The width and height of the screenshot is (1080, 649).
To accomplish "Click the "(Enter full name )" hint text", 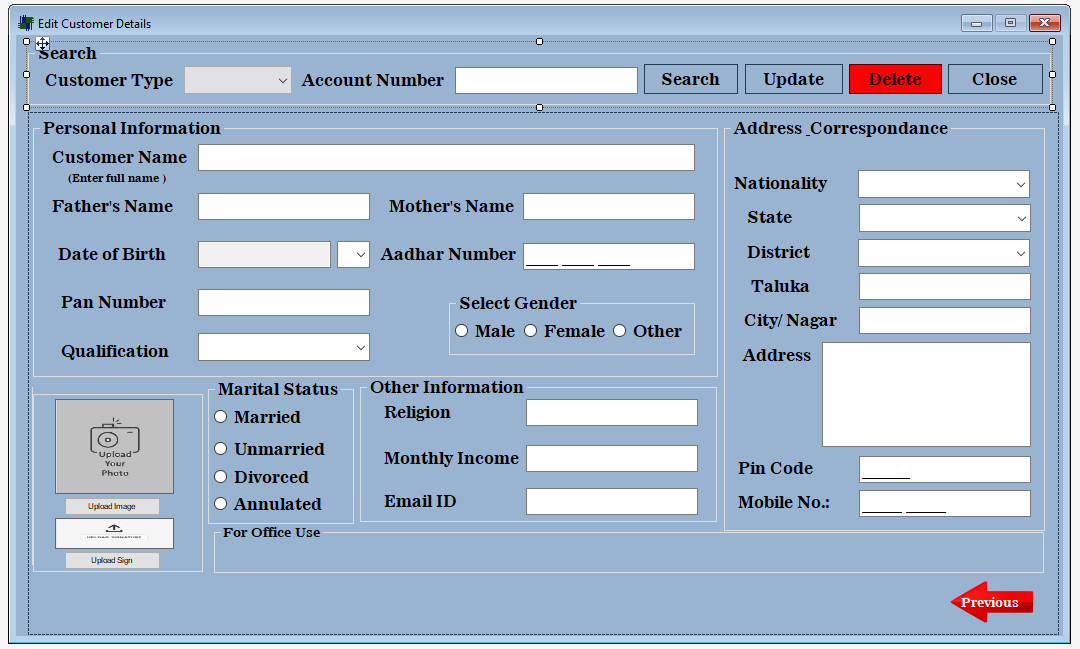I will tap(117, 178).
